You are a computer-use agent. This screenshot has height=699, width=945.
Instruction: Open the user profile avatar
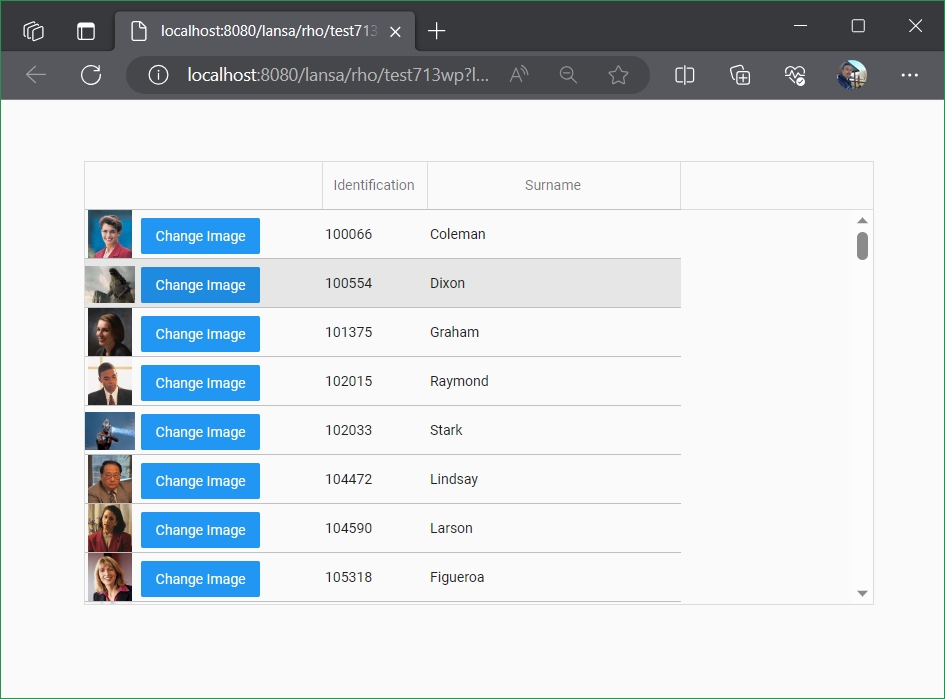click(x=852, y=75)
